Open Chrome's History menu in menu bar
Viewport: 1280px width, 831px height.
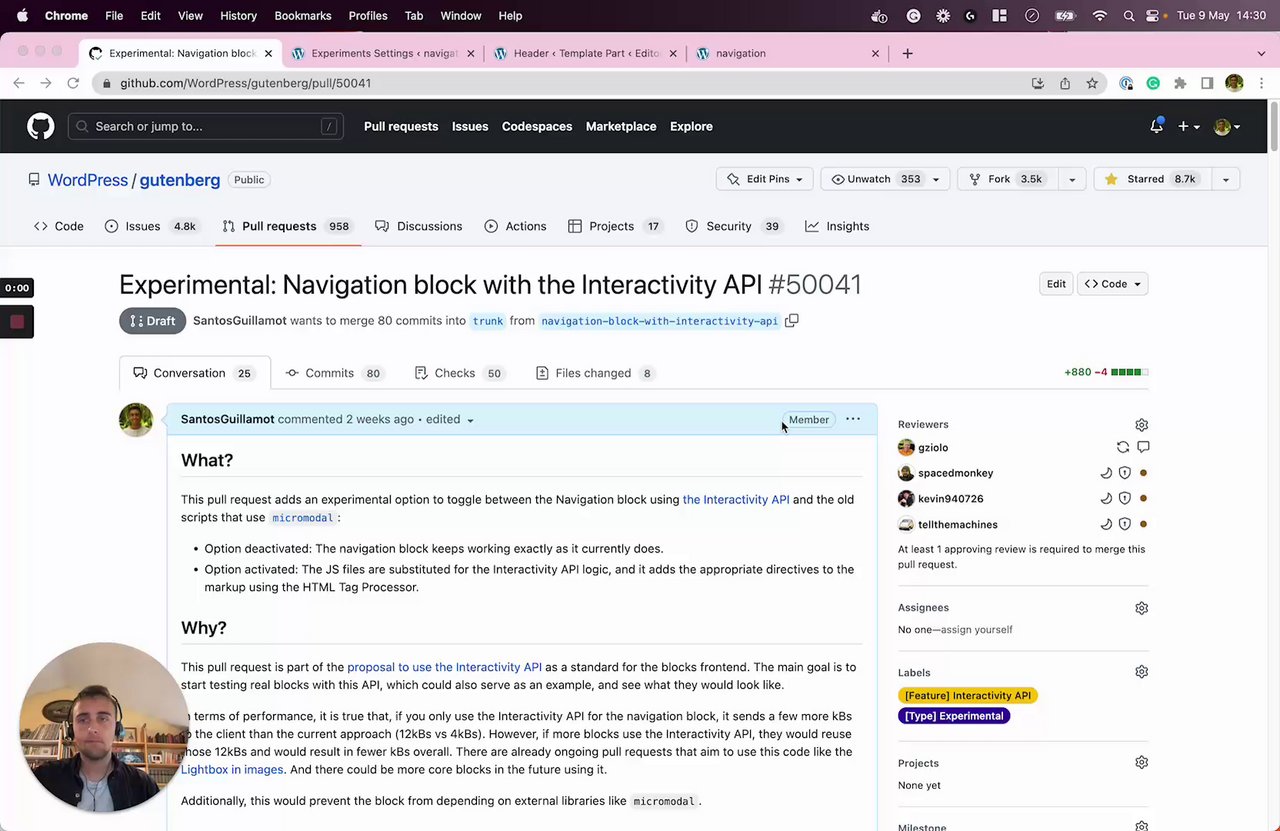pos(238,16)
